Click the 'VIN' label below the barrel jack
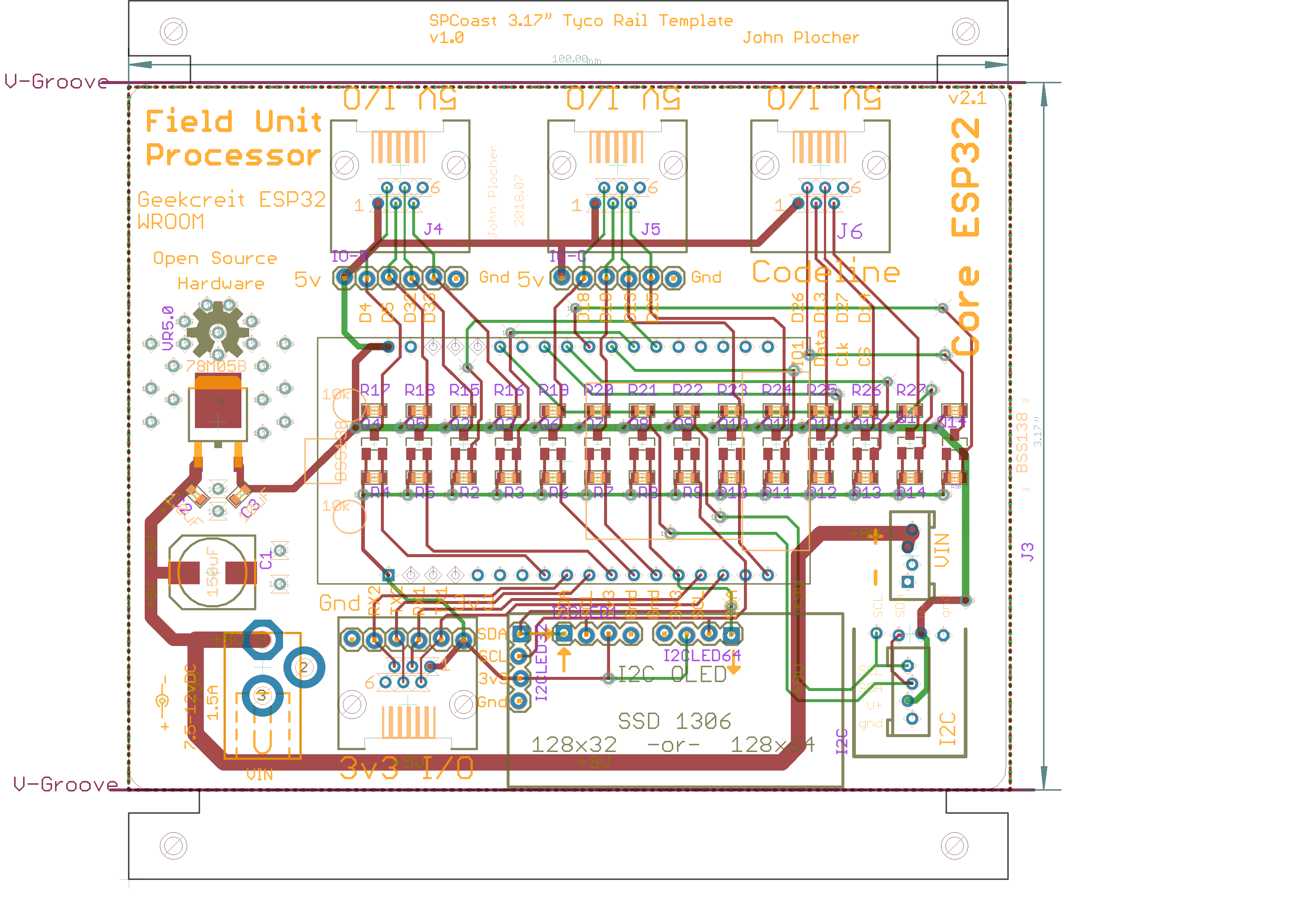Screen dimensions: 1316x903 (x=259, y=775)
